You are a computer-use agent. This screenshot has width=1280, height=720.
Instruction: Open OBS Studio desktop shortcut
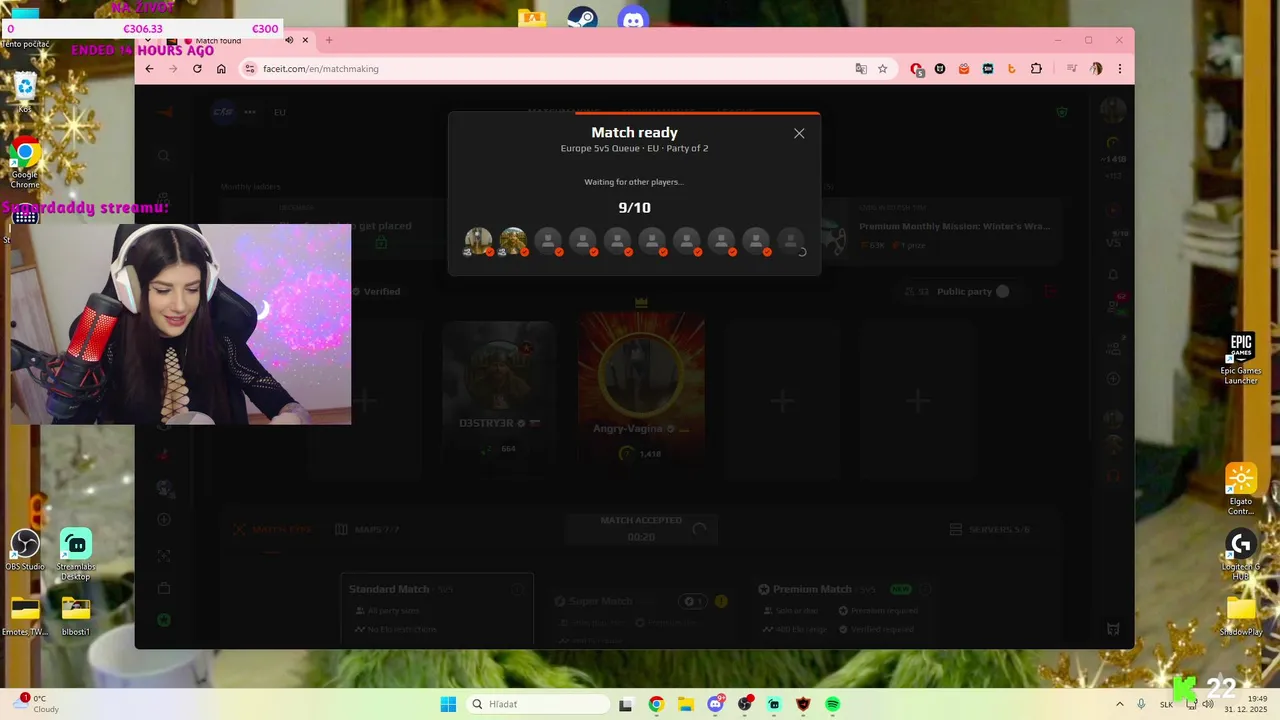pos(25,550)
